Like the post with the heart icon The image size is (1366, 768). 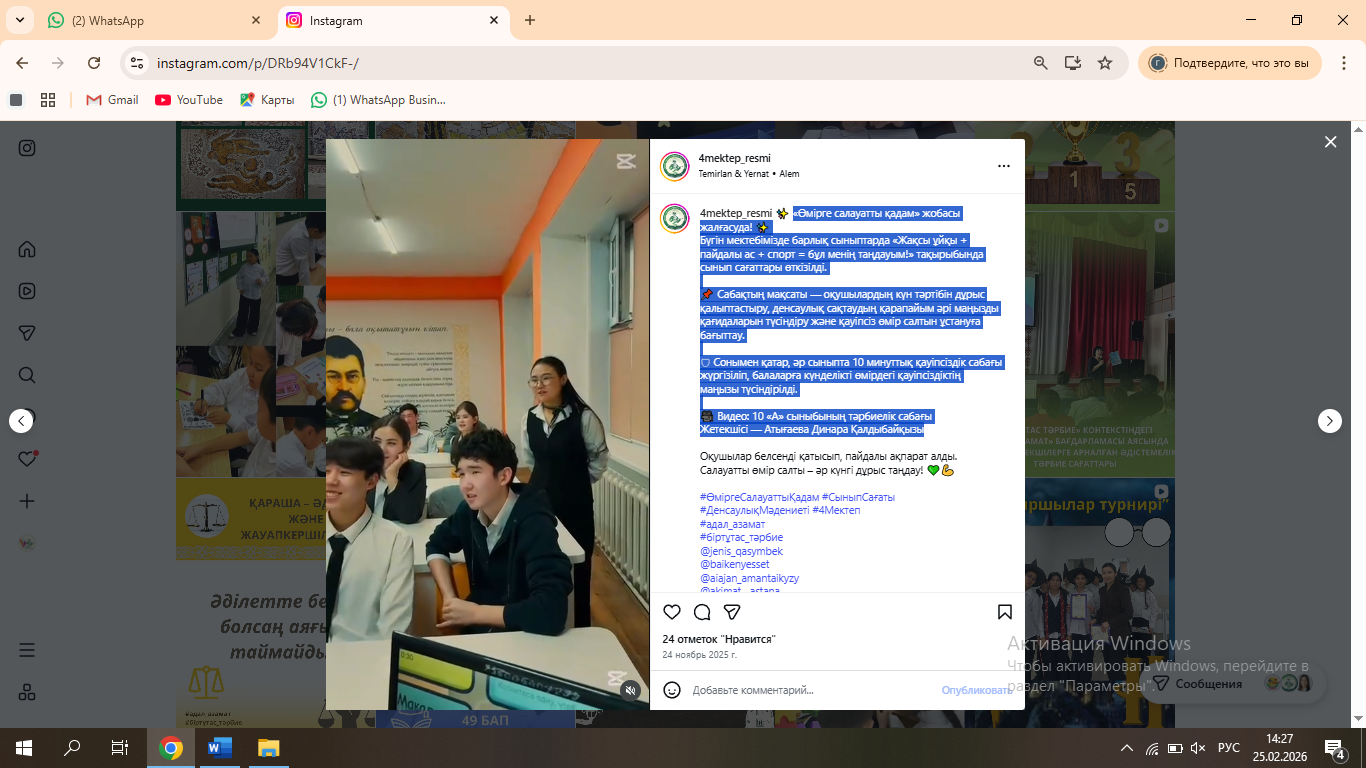[x=672, y=612]
